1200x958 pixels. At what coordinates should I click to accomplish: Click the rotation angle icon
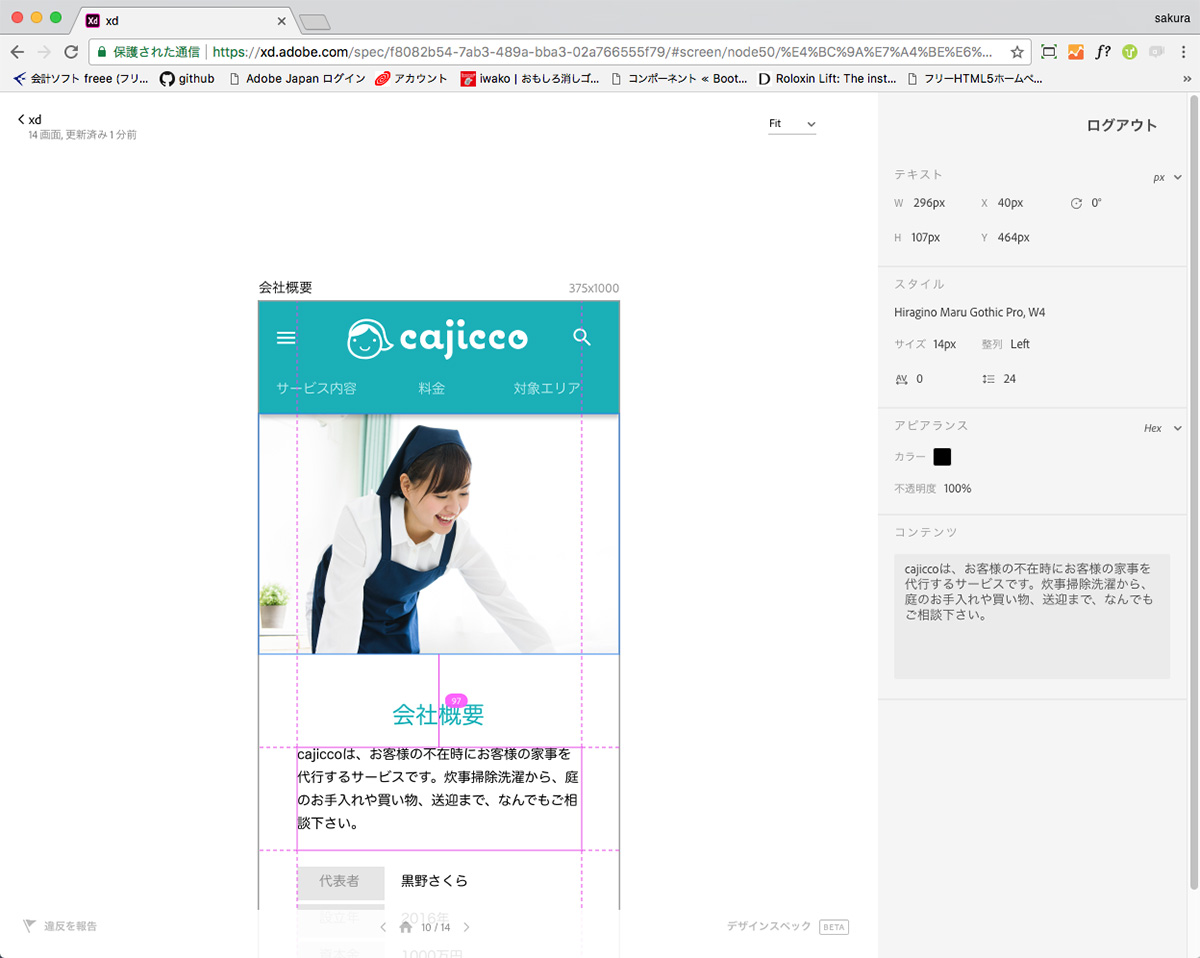[1076, 203]
